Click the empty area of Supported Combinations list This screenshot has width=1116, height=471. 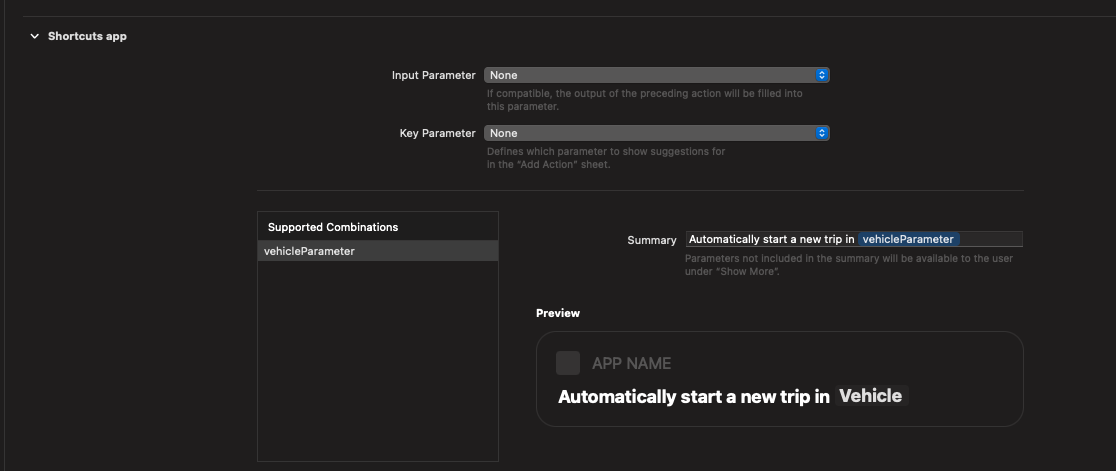pyautogui.click(x=378, y=361)
